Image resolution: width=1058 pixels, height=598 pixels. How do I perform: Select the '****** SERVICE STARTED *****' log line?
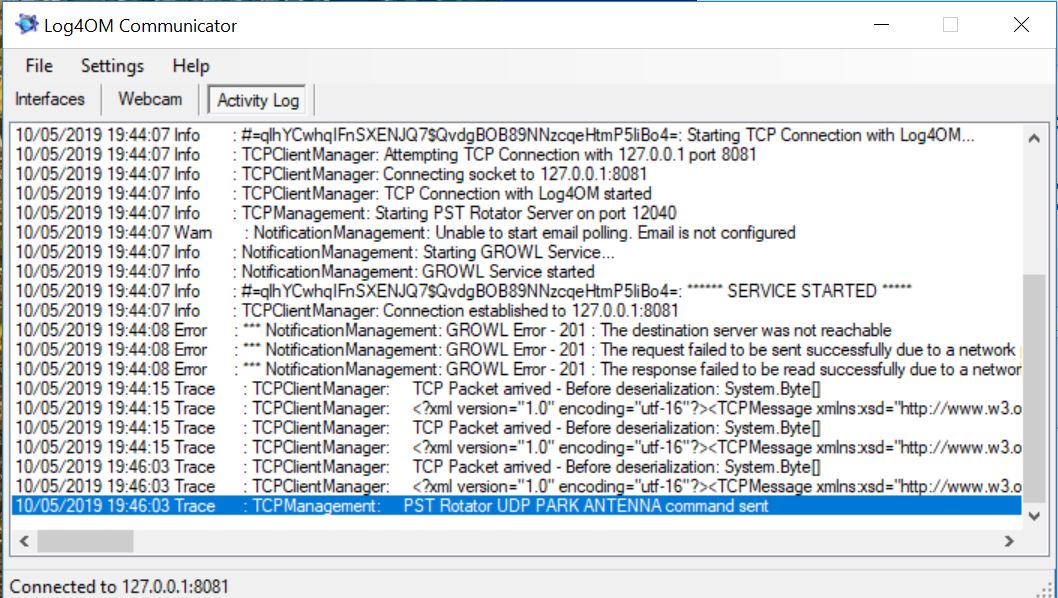point(517,292)
